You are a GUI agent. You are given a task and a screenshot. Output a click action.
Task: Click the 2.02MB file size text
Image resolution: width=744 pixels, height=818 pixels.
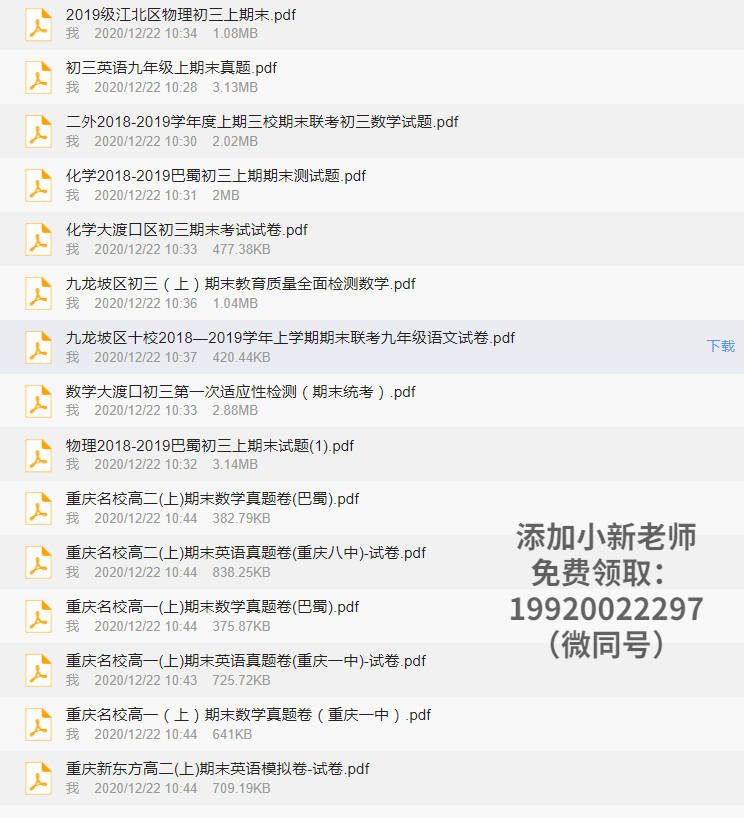point(235,141)
